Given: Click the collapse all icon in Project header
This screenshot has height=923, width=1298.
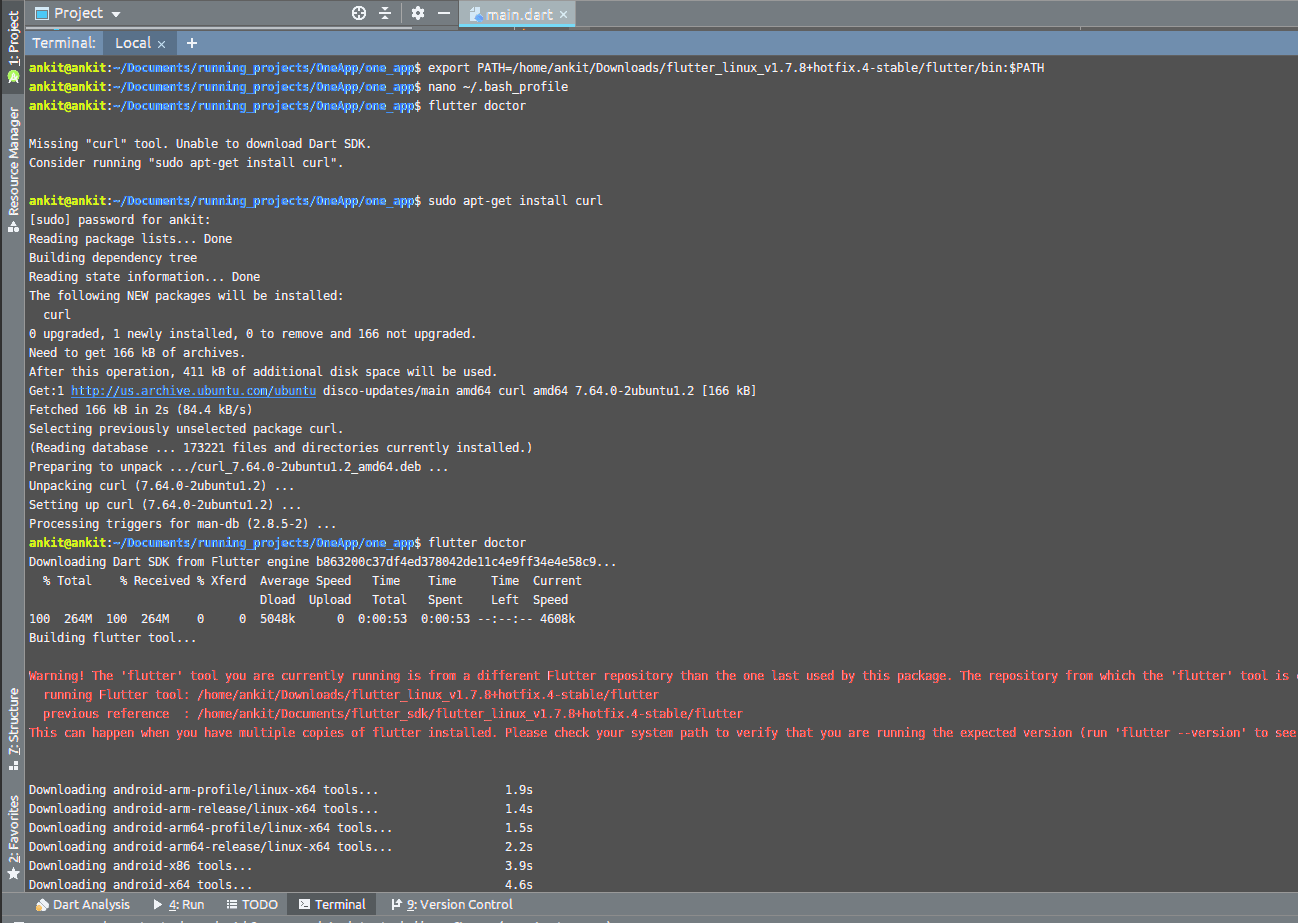Looking at the screenshot, I should (386, 13).
